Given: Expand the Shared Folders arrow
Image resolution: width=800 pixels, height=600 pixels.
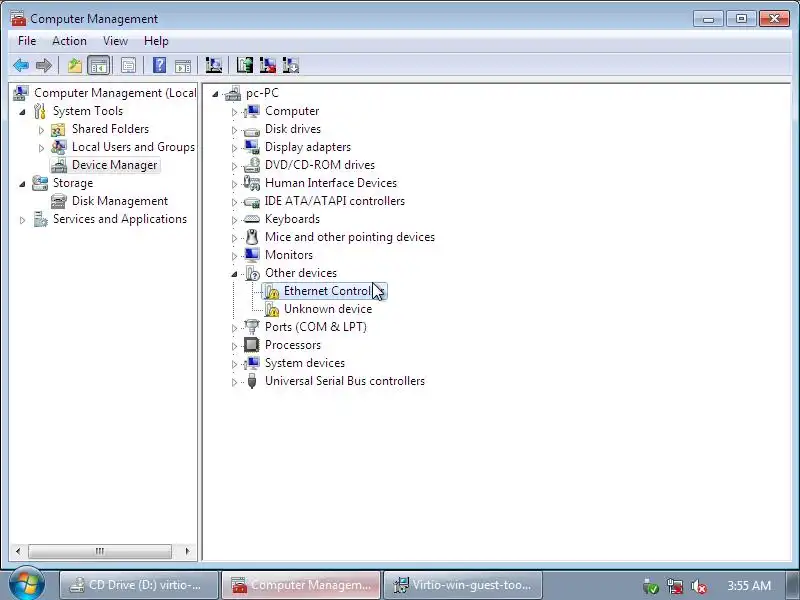Looking at the screenshot, I should (41, 130).
